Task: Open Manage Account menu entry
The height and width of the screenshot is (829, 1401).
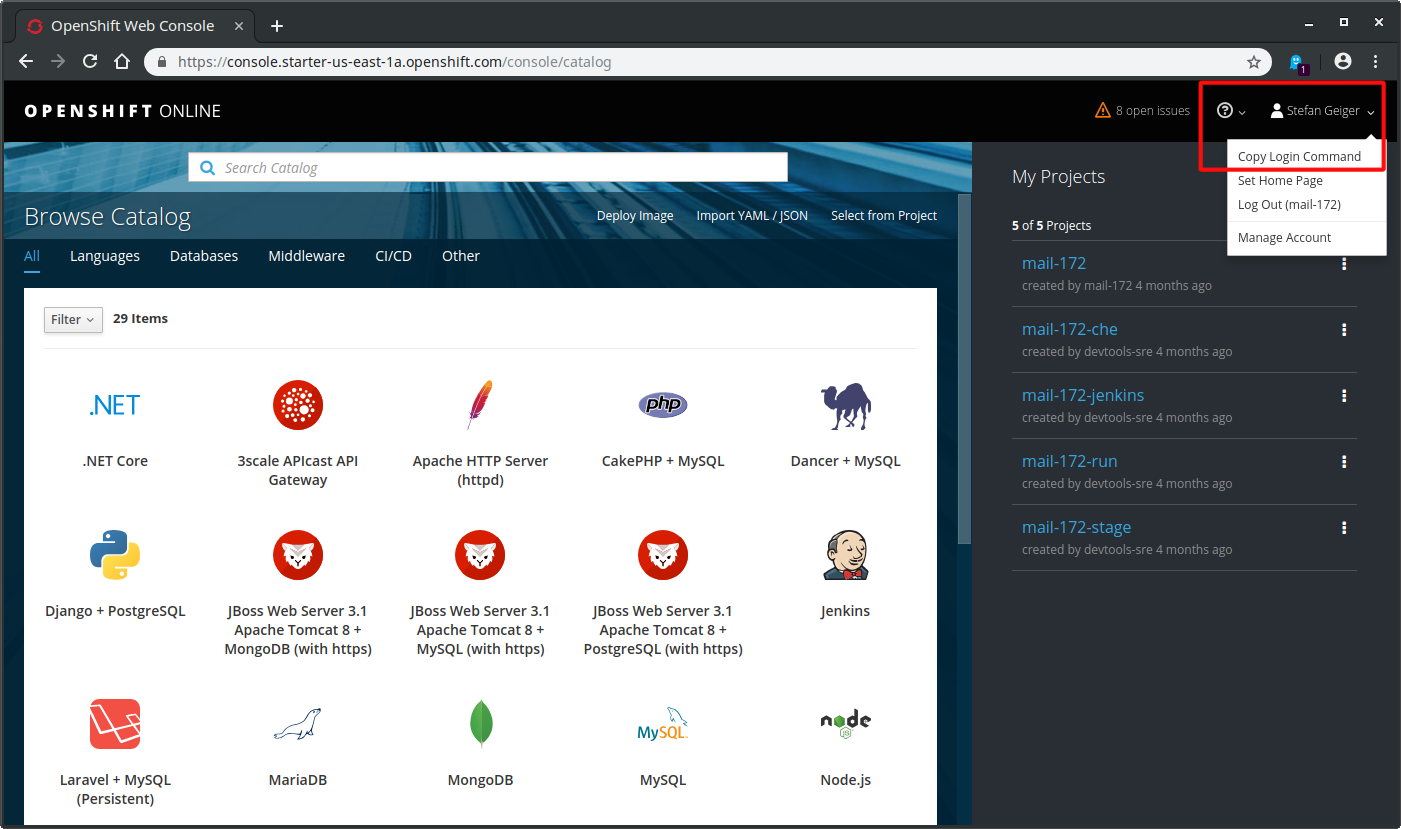Action: click(1284, 237)
